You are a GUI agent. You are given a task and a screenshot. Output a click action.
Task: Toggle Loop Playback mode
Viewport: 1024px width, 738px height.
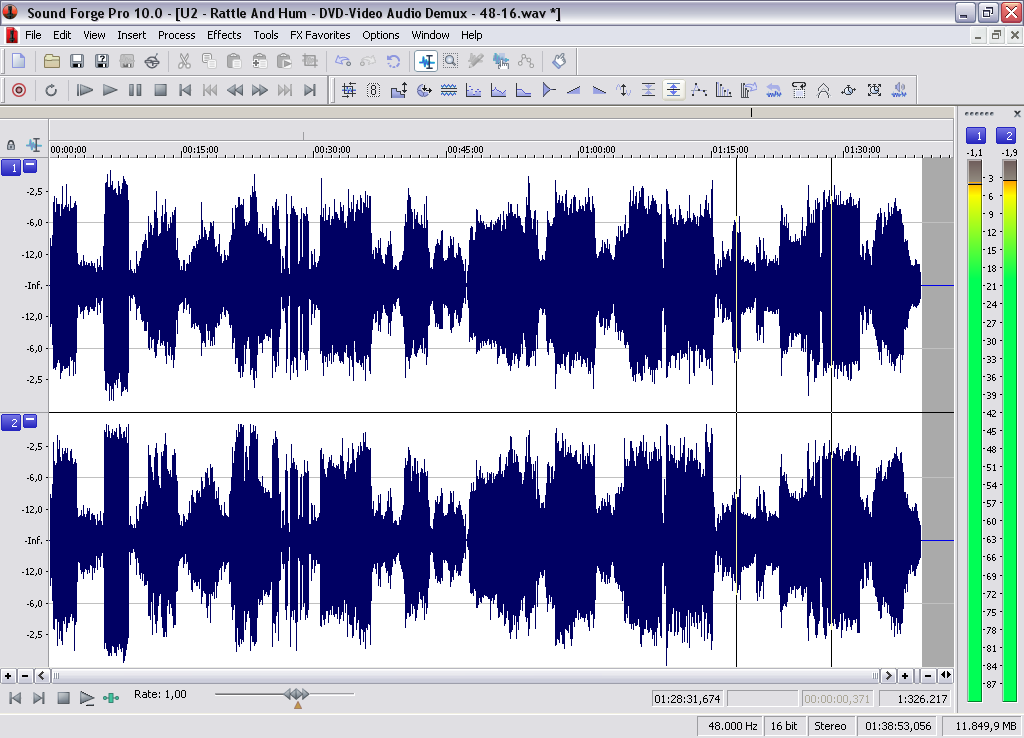51,90
